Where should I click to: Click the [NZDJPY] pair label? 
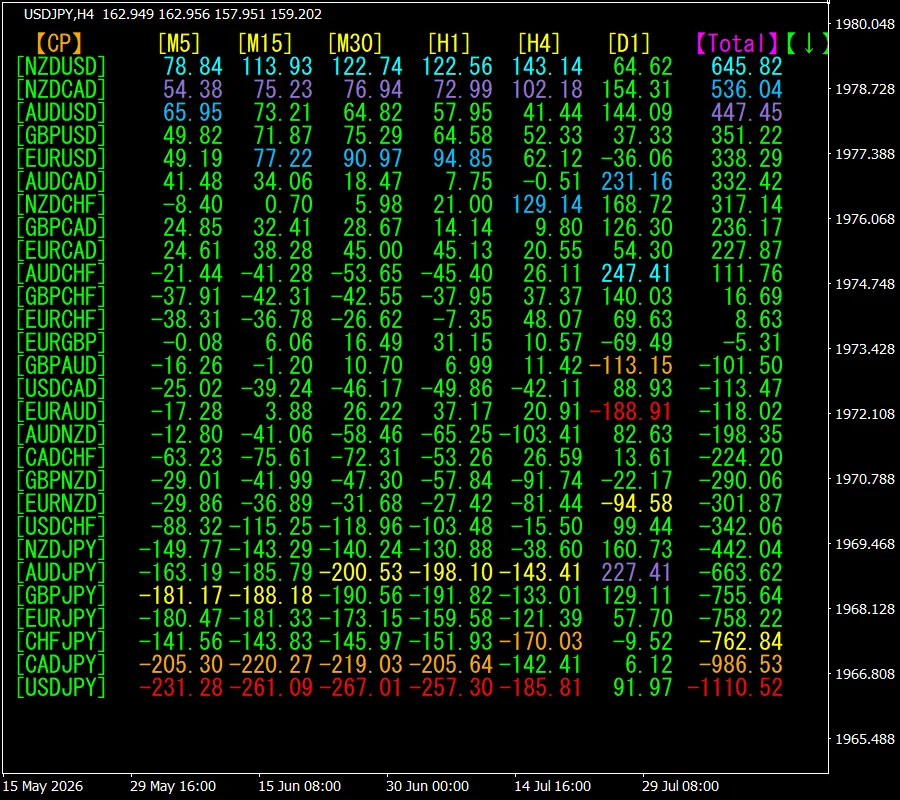61,549
